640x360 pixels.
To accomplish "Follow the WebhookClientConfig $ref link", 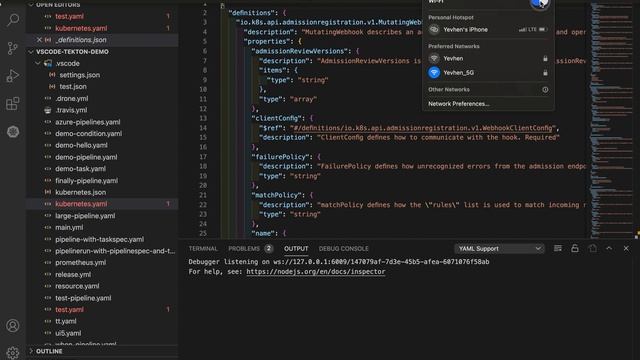I will point(422,128).
